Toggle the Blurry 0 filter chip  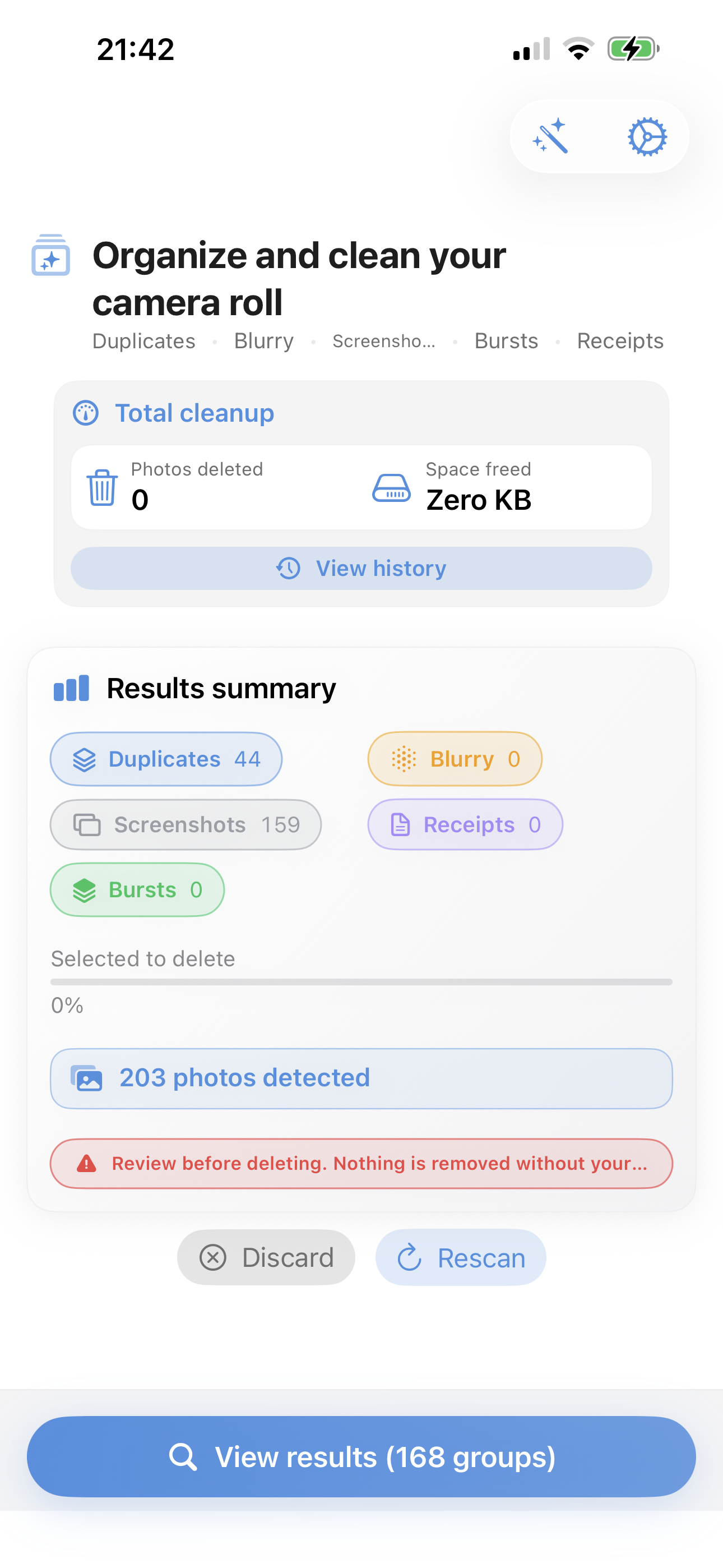click(x=454, y=758)
